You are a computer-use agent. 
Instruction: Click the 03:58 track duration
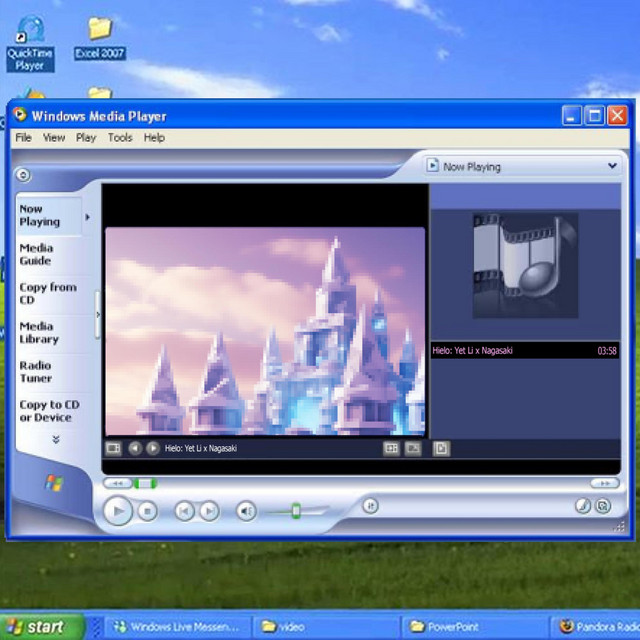pyautogui.click(x=607, y=351)
